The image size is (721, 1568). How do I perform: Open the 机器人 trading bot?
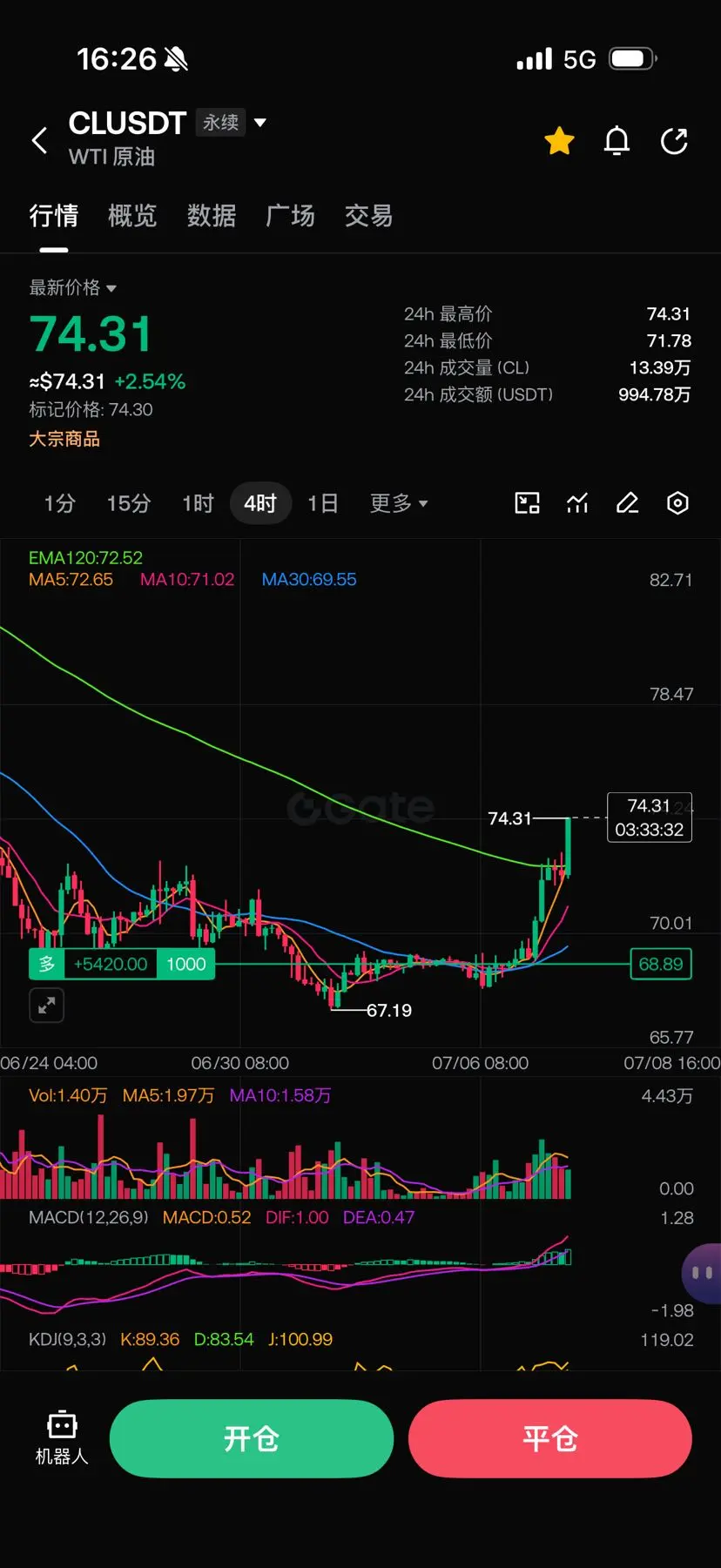click(62, 1437)
